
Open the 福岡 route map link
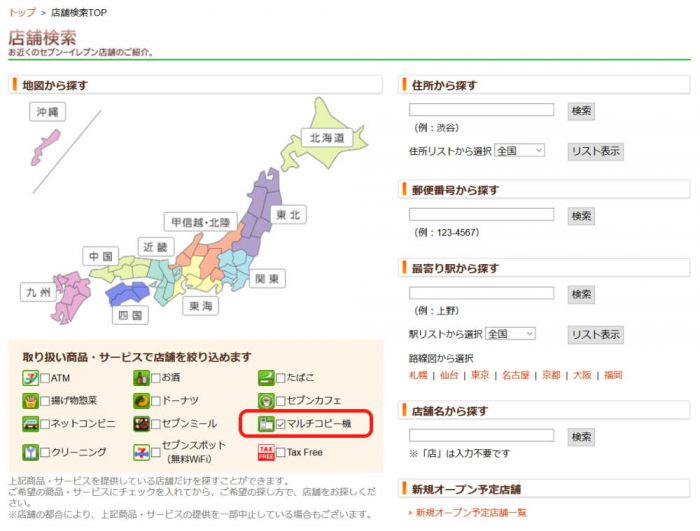pos(613,375)
